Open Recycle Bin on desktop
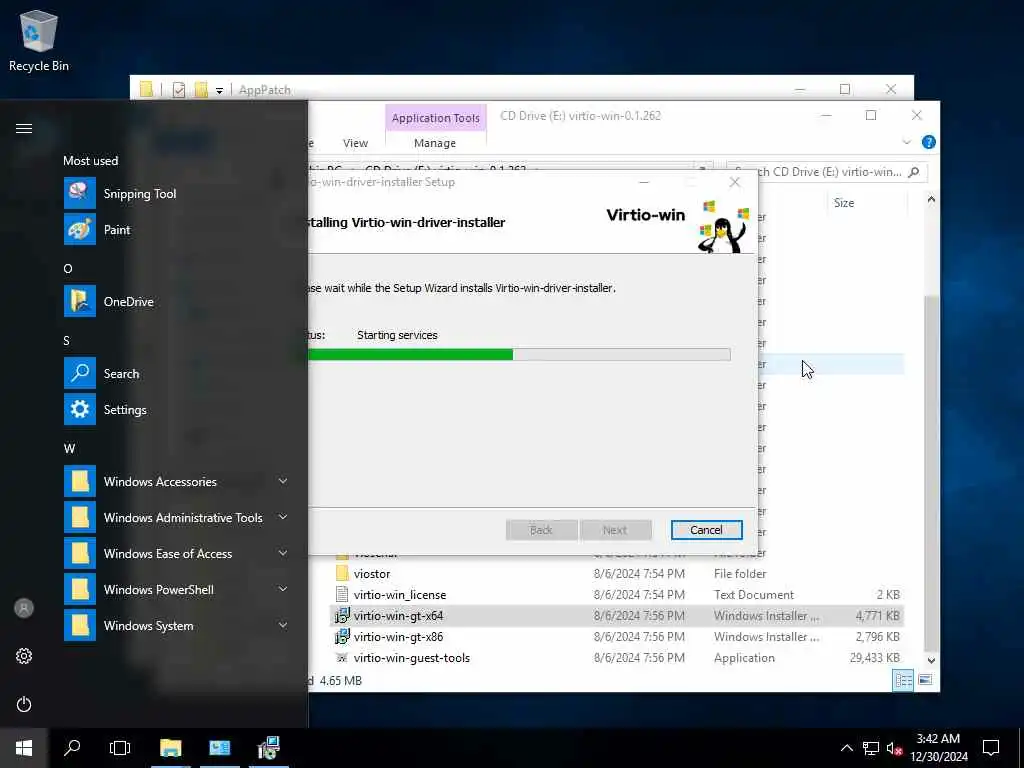This screenshot has height=768, width=1024. tap(39, 40)
